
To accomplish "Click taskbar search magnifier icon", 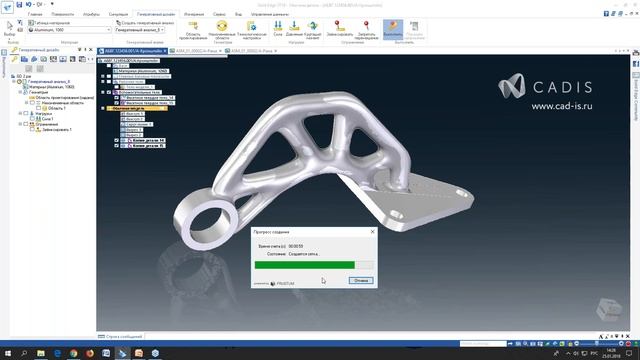I will click(x=24, y=353).
